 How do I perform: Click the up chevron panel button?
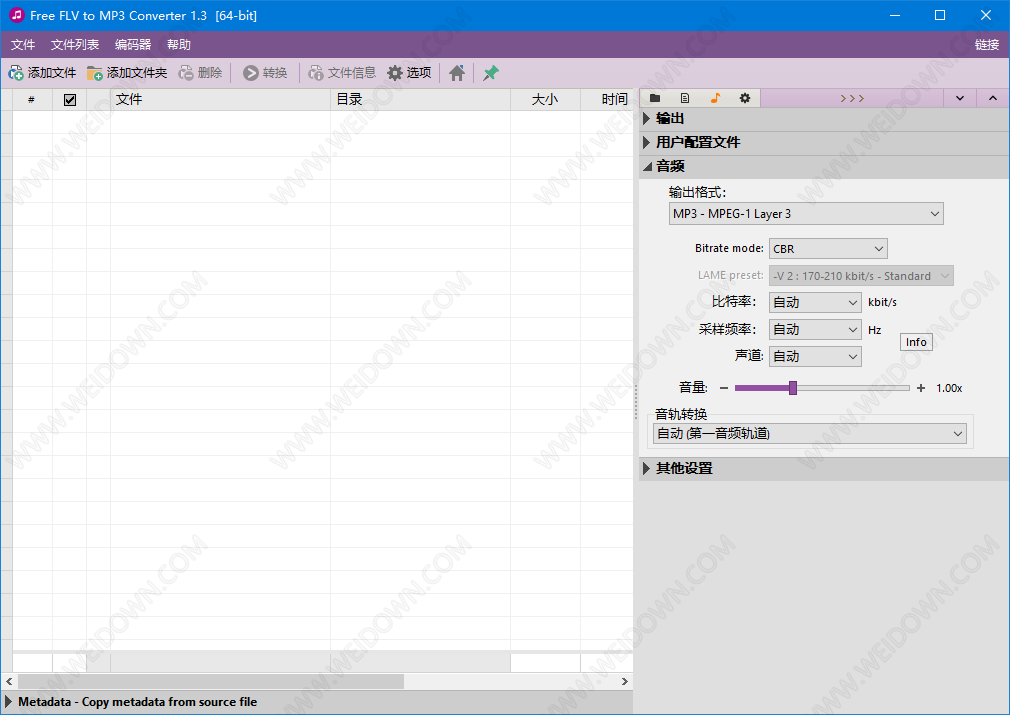pyautogui.click(x=993, y=98)
